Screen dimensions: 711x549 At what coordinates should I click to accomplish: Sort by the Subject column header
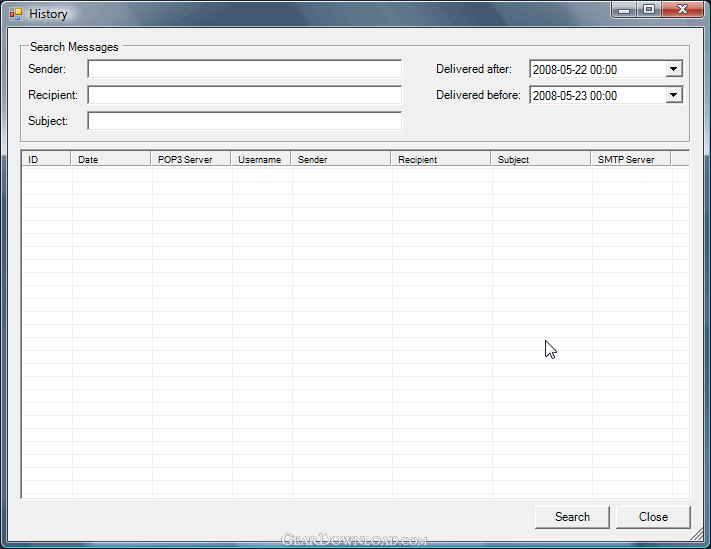pyautogui.click(x=541, y=159)
